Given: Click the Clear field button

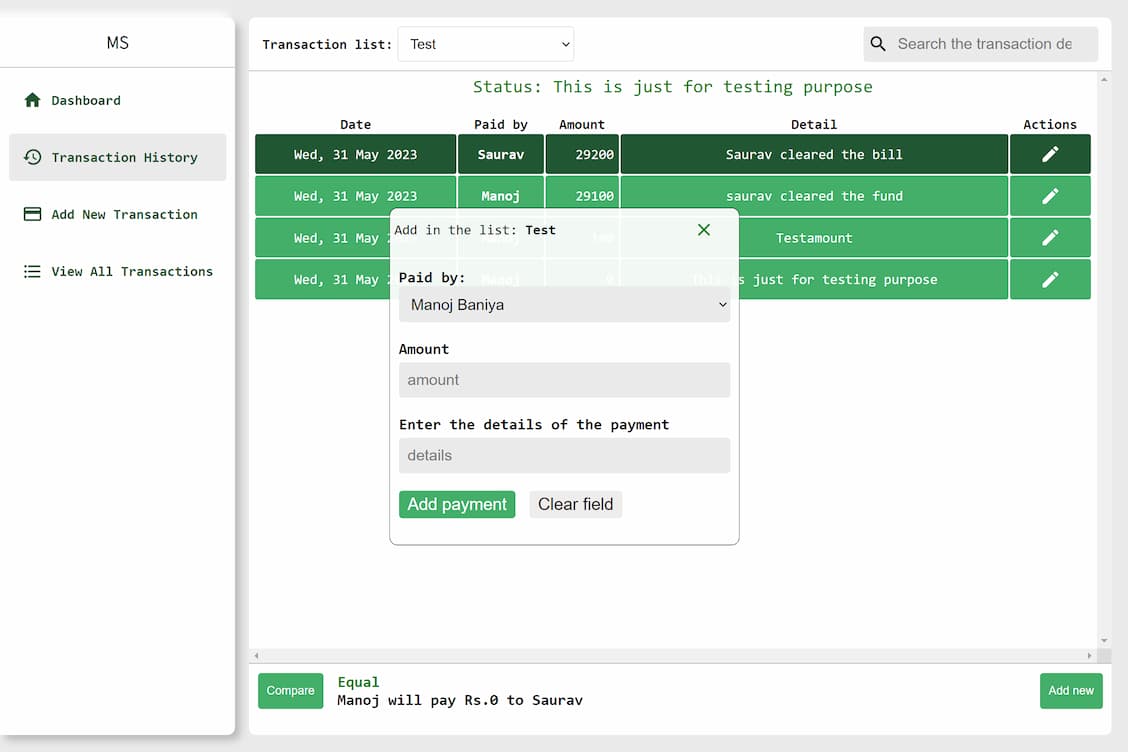Looking at the screenshot, I should click(576, 504).
